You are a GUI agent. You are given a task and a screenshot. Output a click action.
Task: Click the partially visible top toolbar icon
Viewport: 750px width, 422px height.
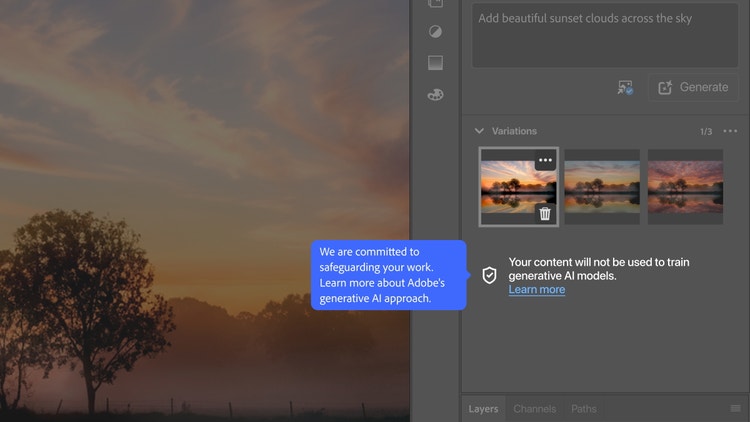[x=435, y=4]
